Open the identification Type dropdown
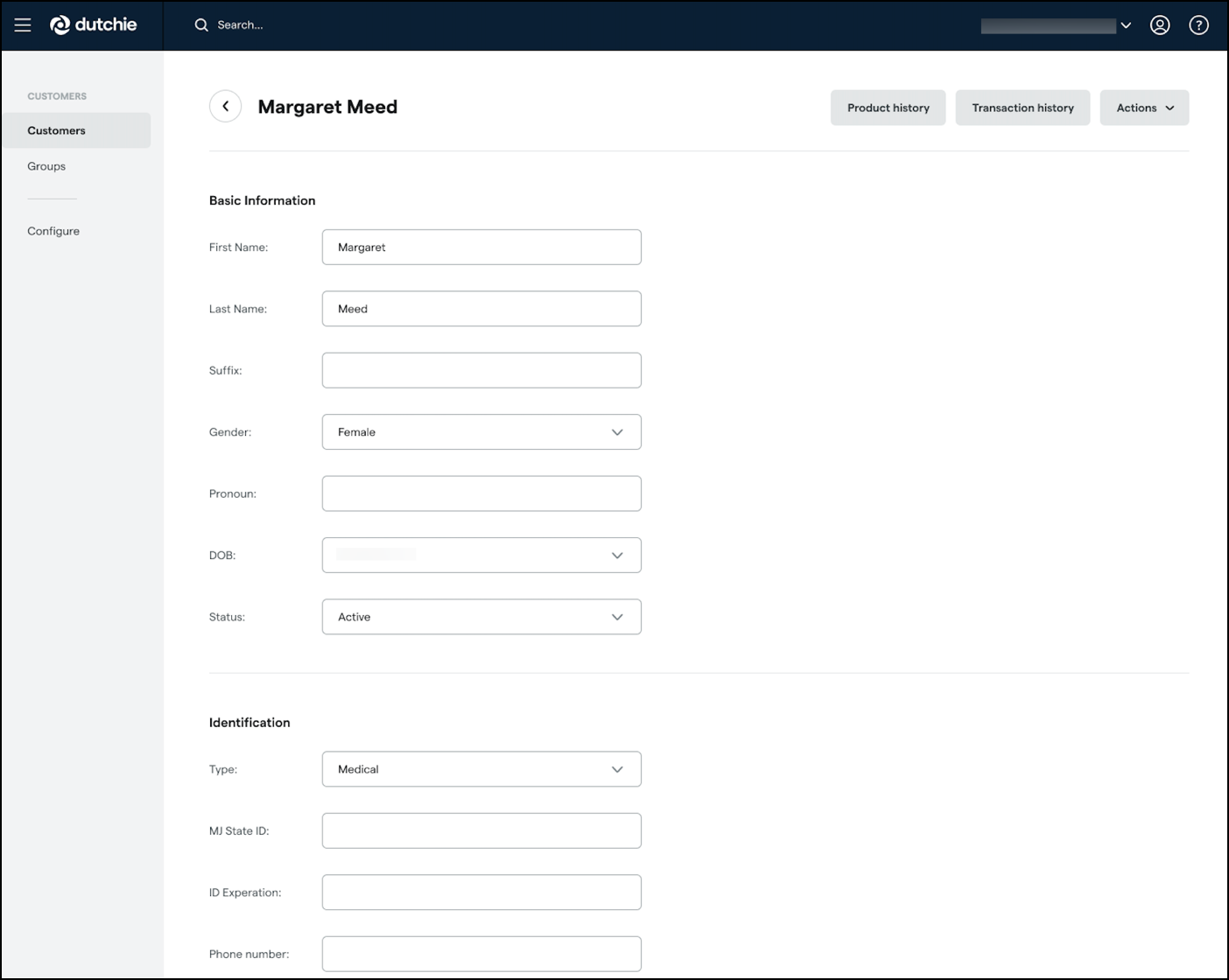 [481, 769]
